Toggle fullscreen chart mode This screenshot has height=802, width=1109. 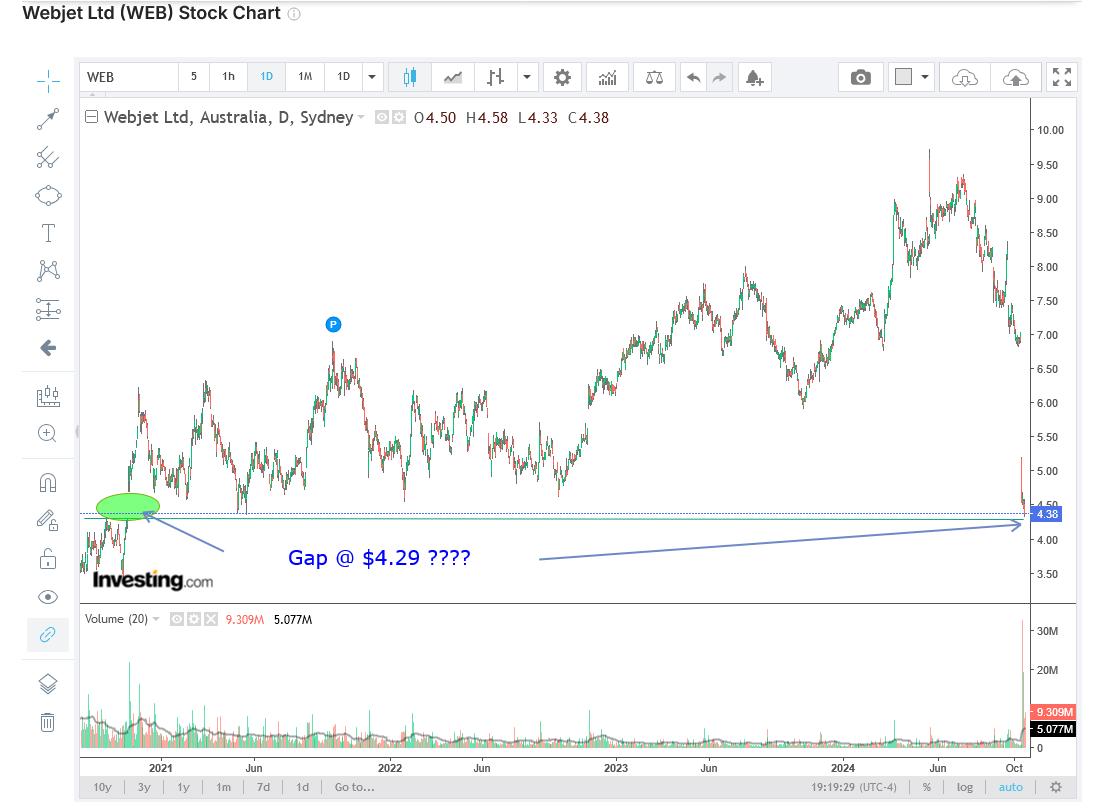[x=1062, y=77]
